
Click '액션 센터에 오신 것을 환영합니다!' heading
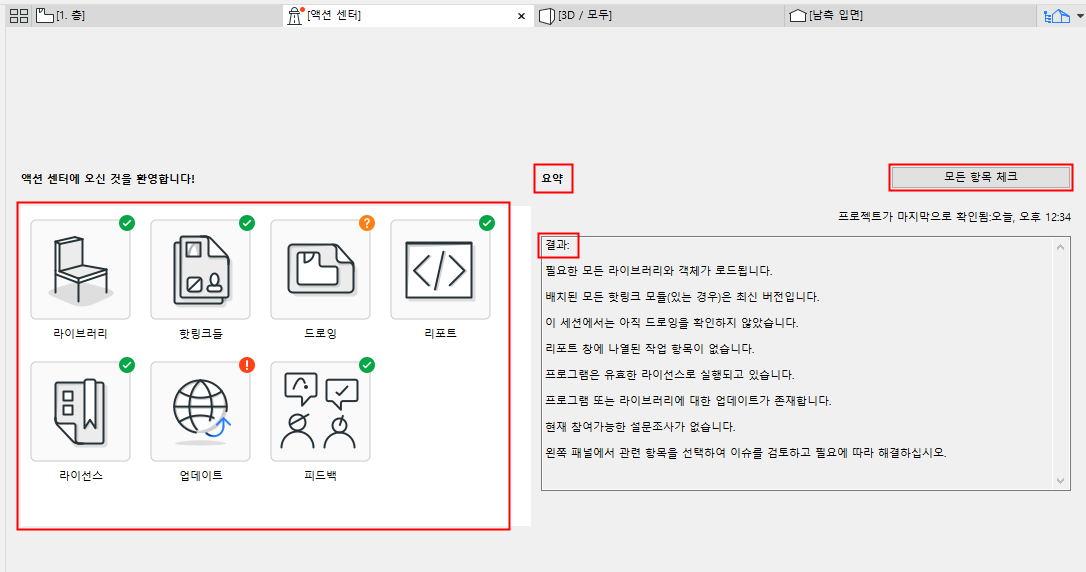click(x=108, y=179)
